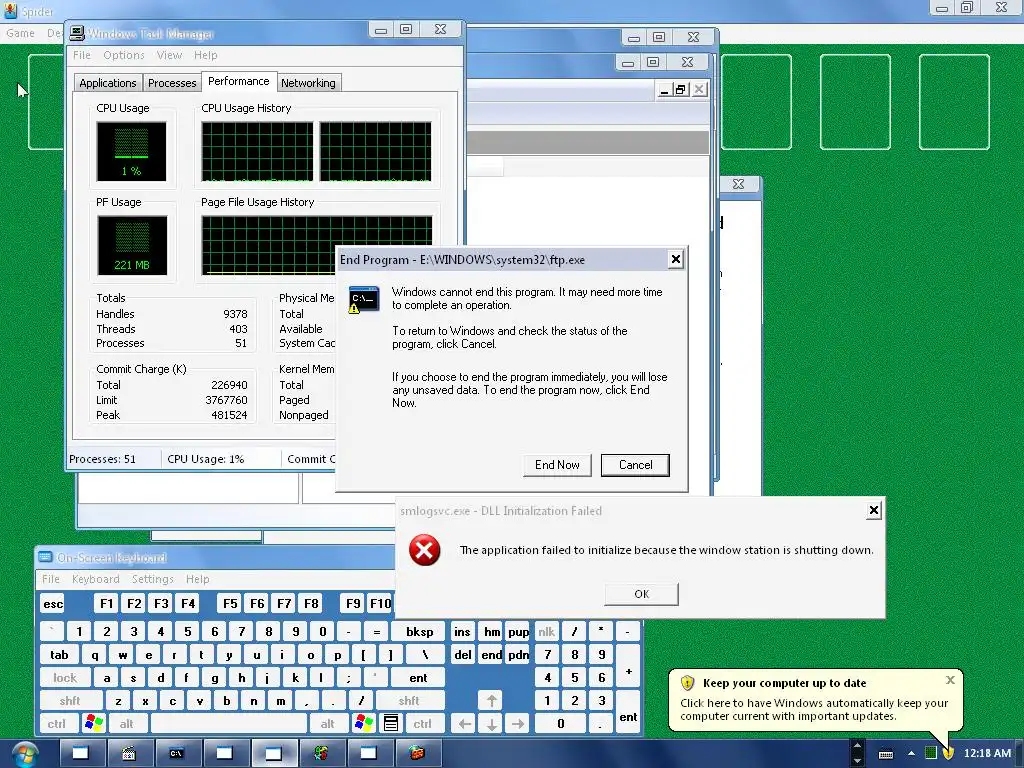Click the tray keyboard icon
The width and height of the screenshot is (1024, 768).
point(886,754)
